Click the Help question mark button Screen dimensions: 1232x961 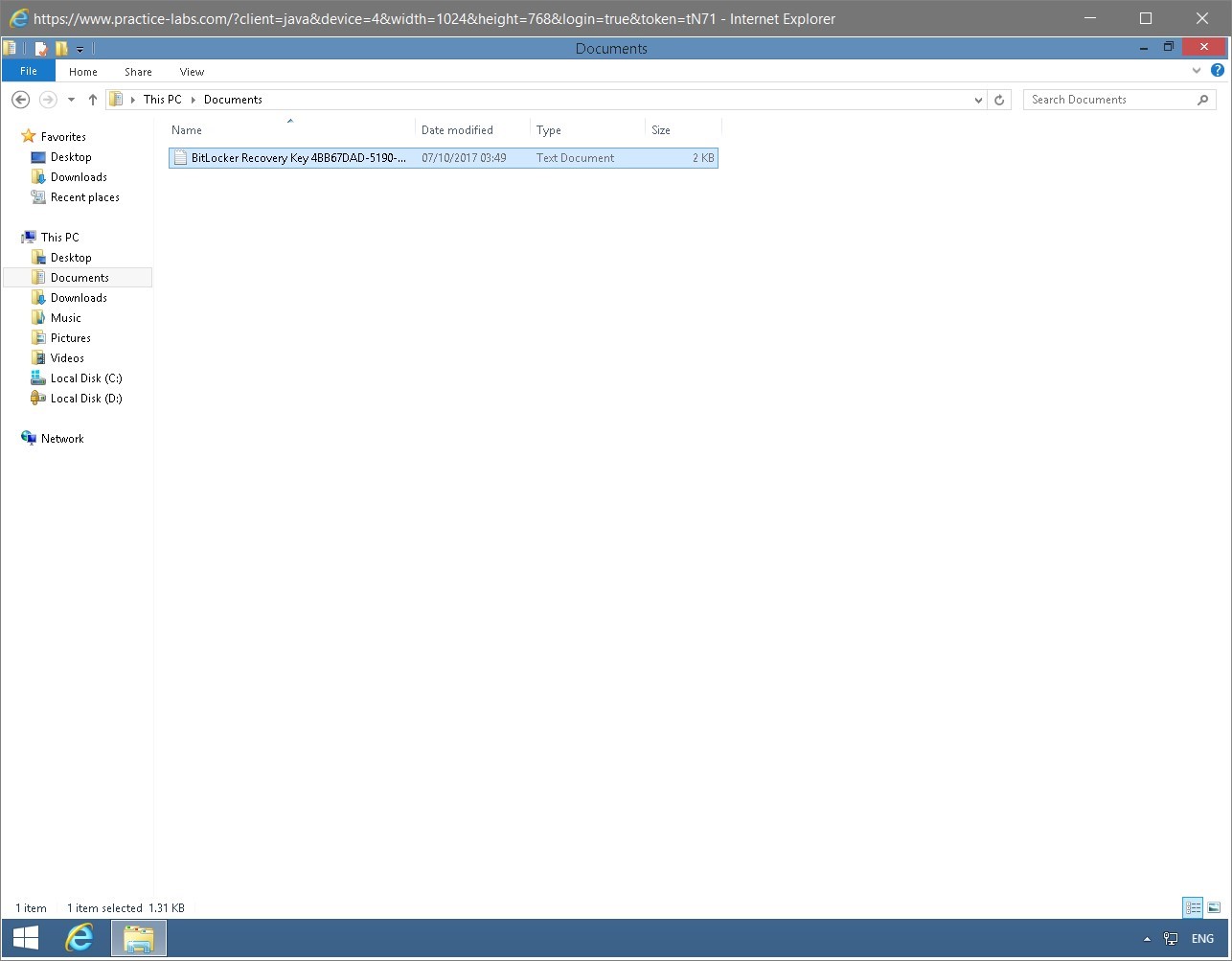[1218, 70]
